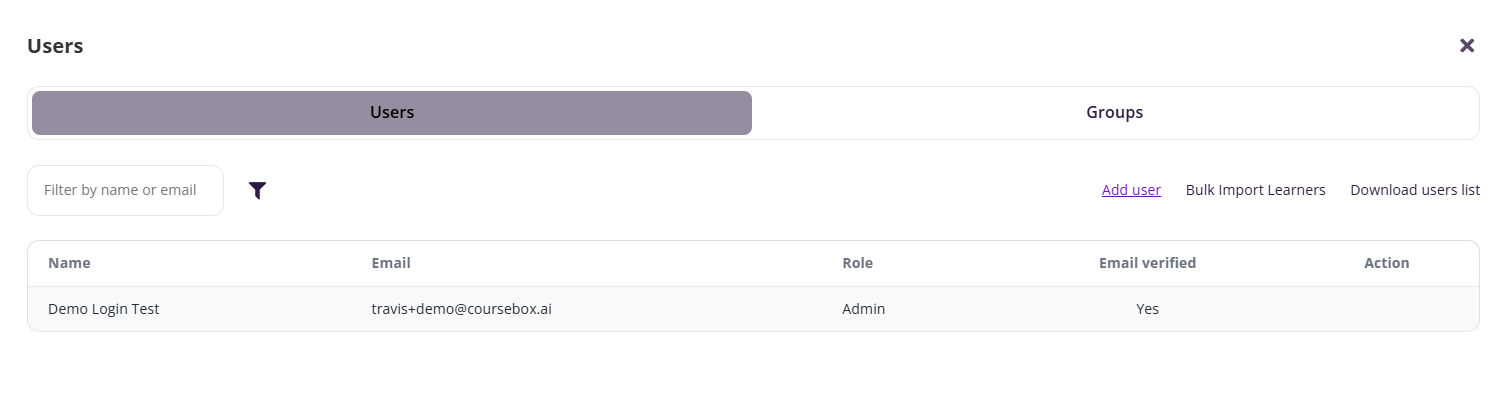Click the Role column header
The image size is (1502, 403).
[857, 263]
